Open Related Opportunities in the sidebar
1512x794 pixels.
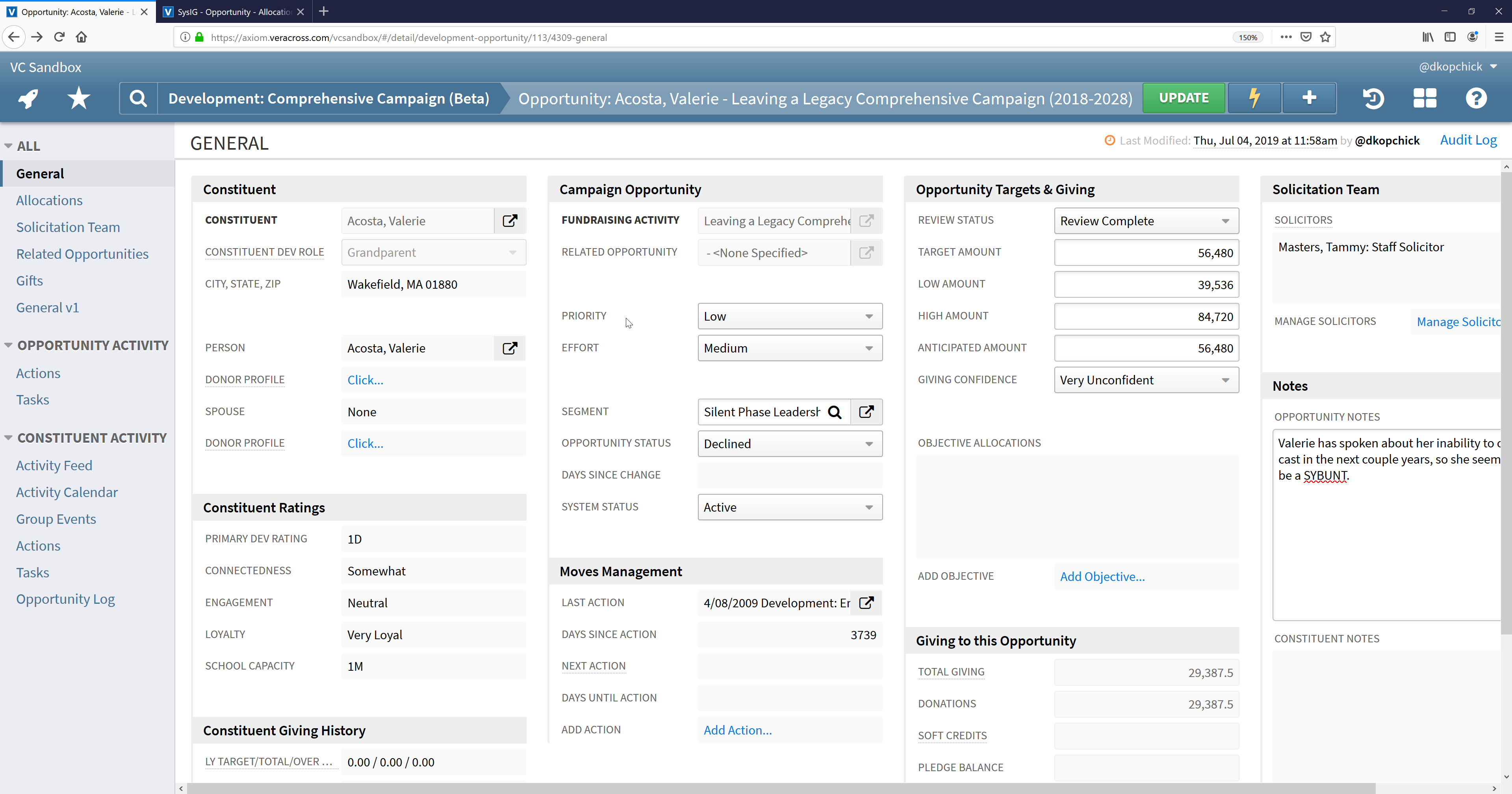click(x=82, y=254)
